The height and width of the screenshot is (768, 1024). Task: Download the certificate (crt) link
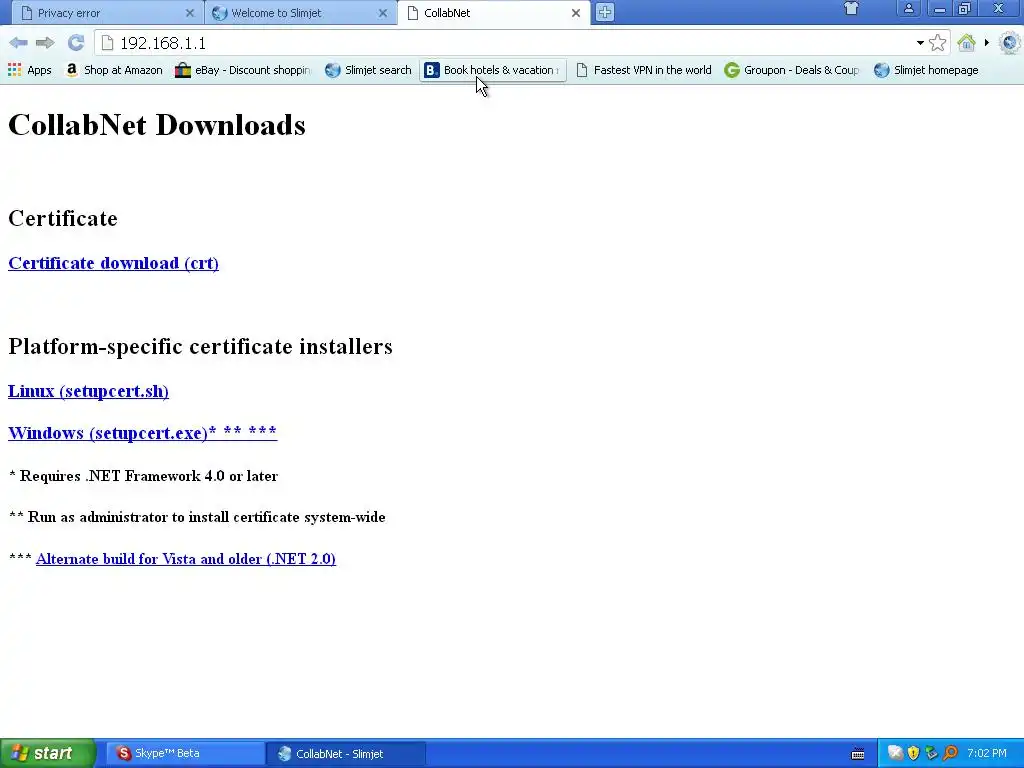click(x=113, y=263)
